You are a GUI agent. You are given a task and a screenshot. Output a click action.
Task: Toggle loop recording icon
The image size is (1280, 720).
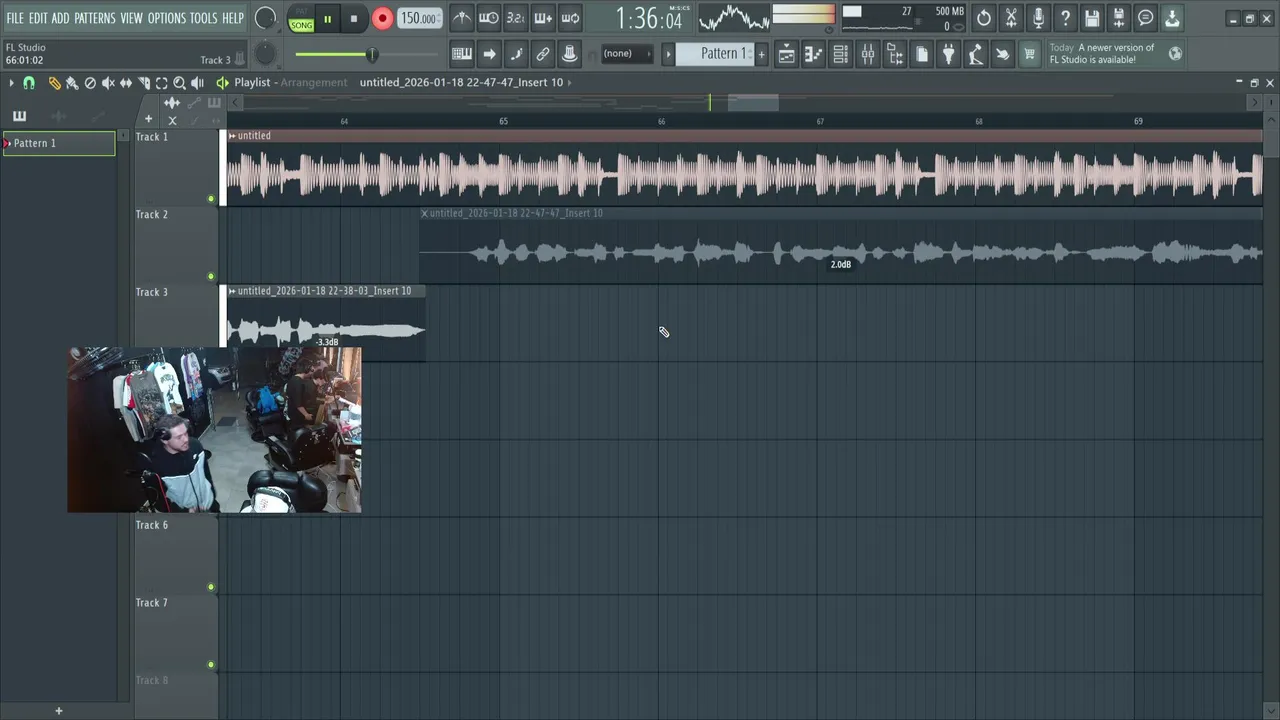[569, 18]
